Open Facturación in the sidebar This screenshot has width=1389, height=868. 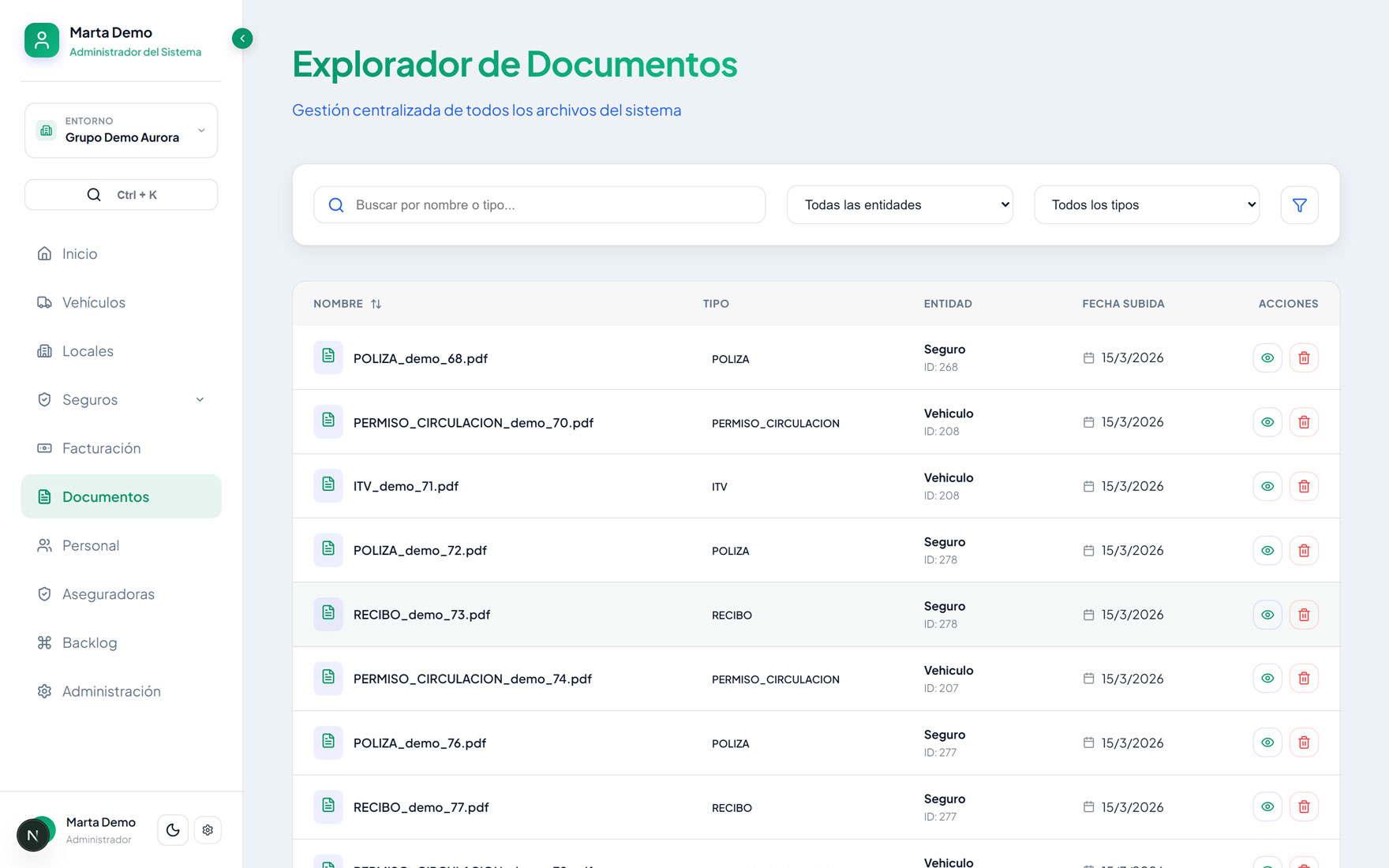coord(122,448)
